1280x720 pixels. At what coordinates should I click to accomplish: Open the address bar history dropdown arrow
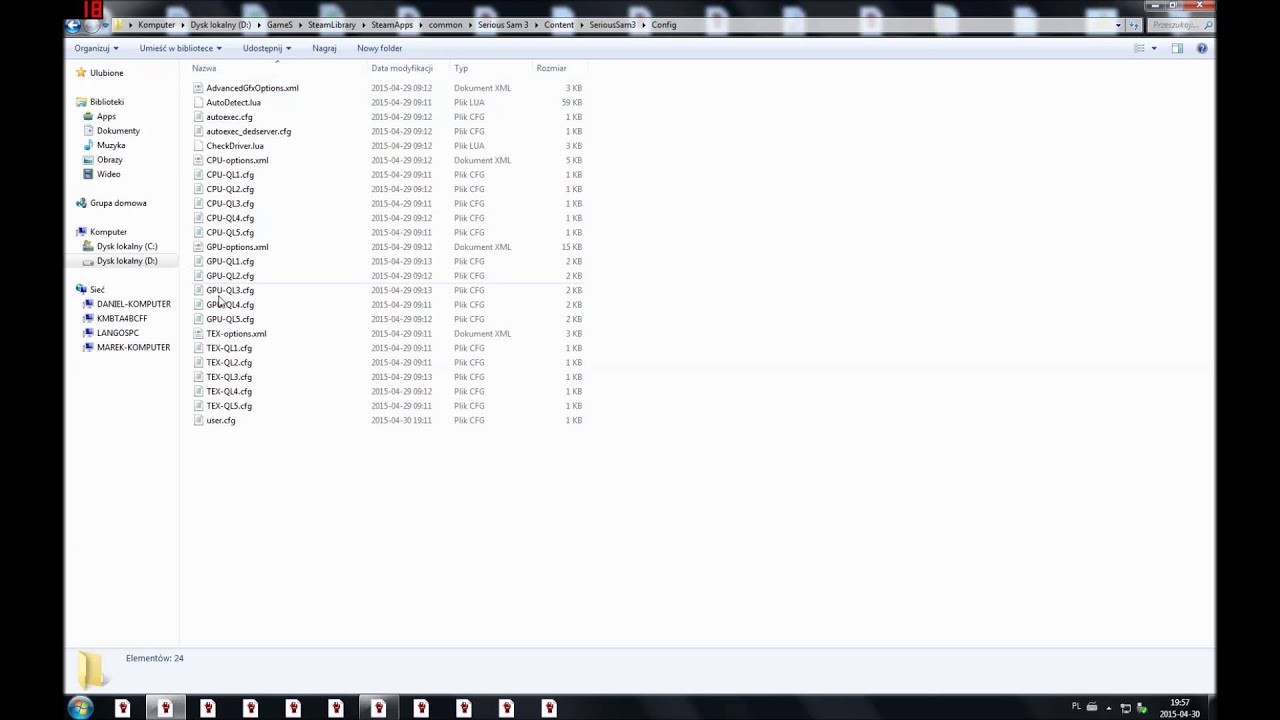1118,25
